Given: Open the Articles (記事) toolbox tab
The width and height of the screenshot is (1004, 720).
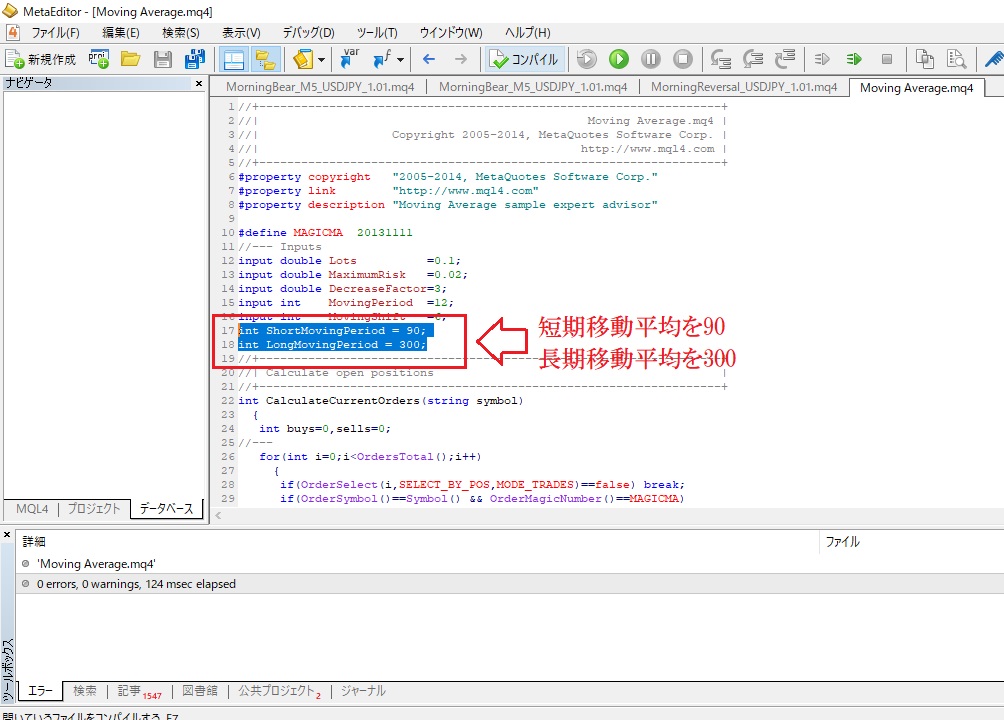Looking at the screenshot, I should (x=138, y=691).
